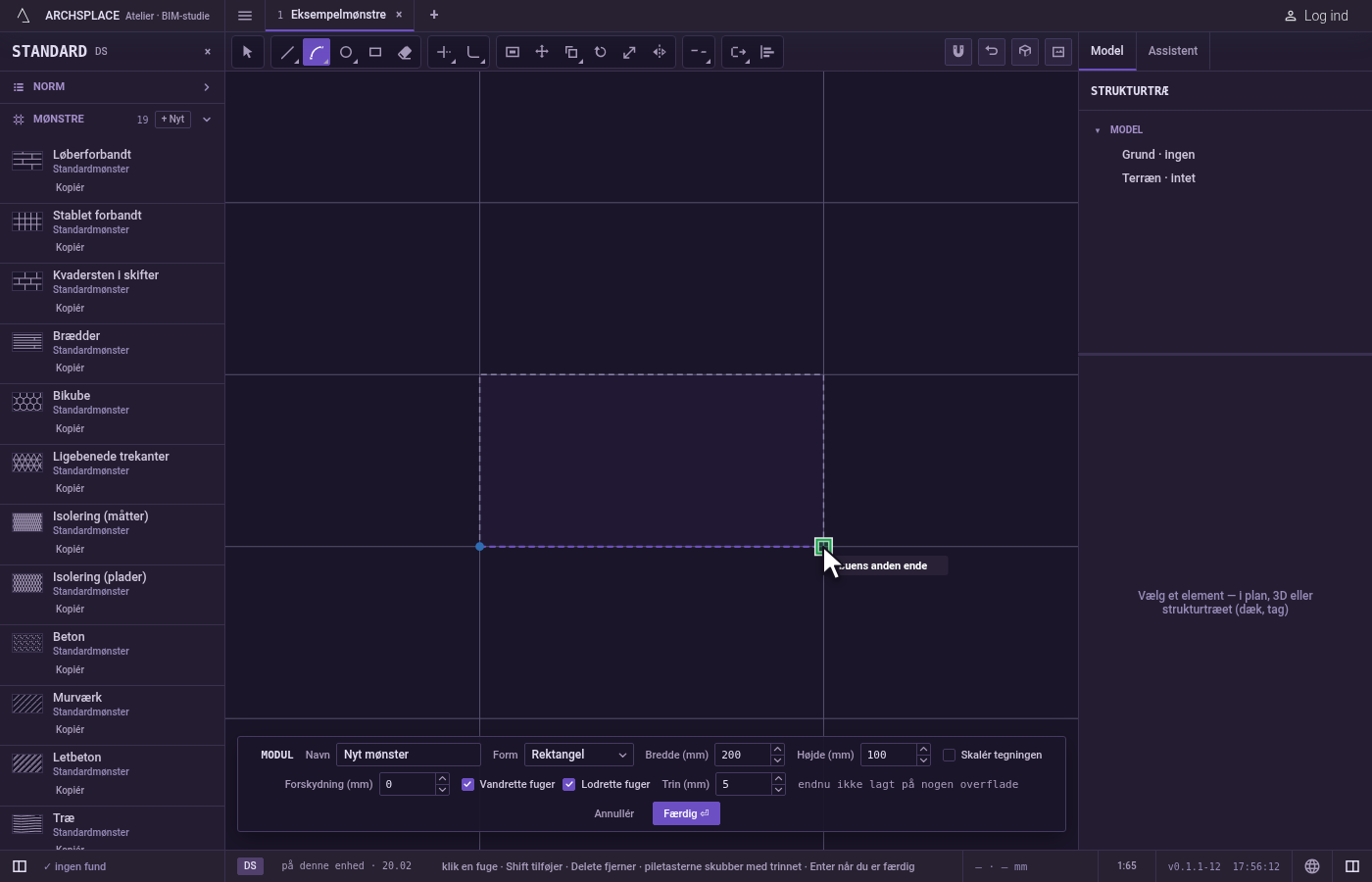The width and height of the screenshot is (1372, 882).
Task: Click Kopiér under Løberforbandt
Action: click(70, 187)
